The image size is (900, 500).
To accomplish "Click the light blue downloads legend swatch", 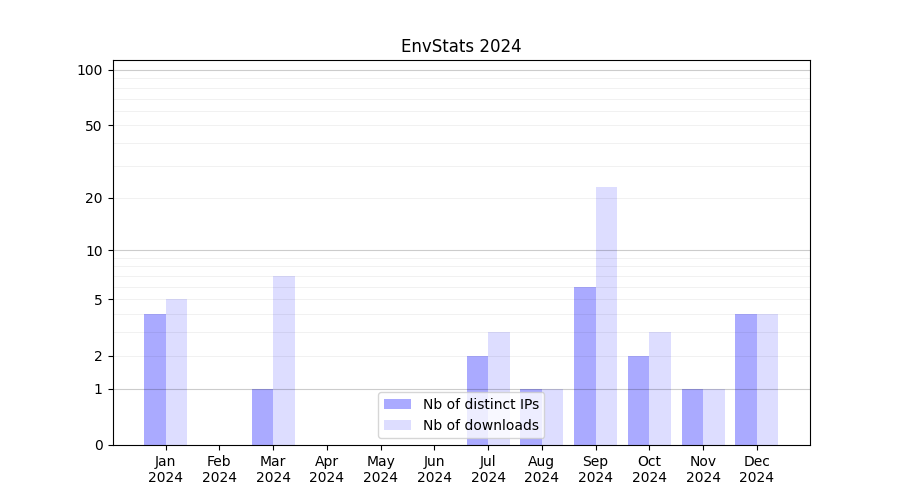I will [397, 425].
